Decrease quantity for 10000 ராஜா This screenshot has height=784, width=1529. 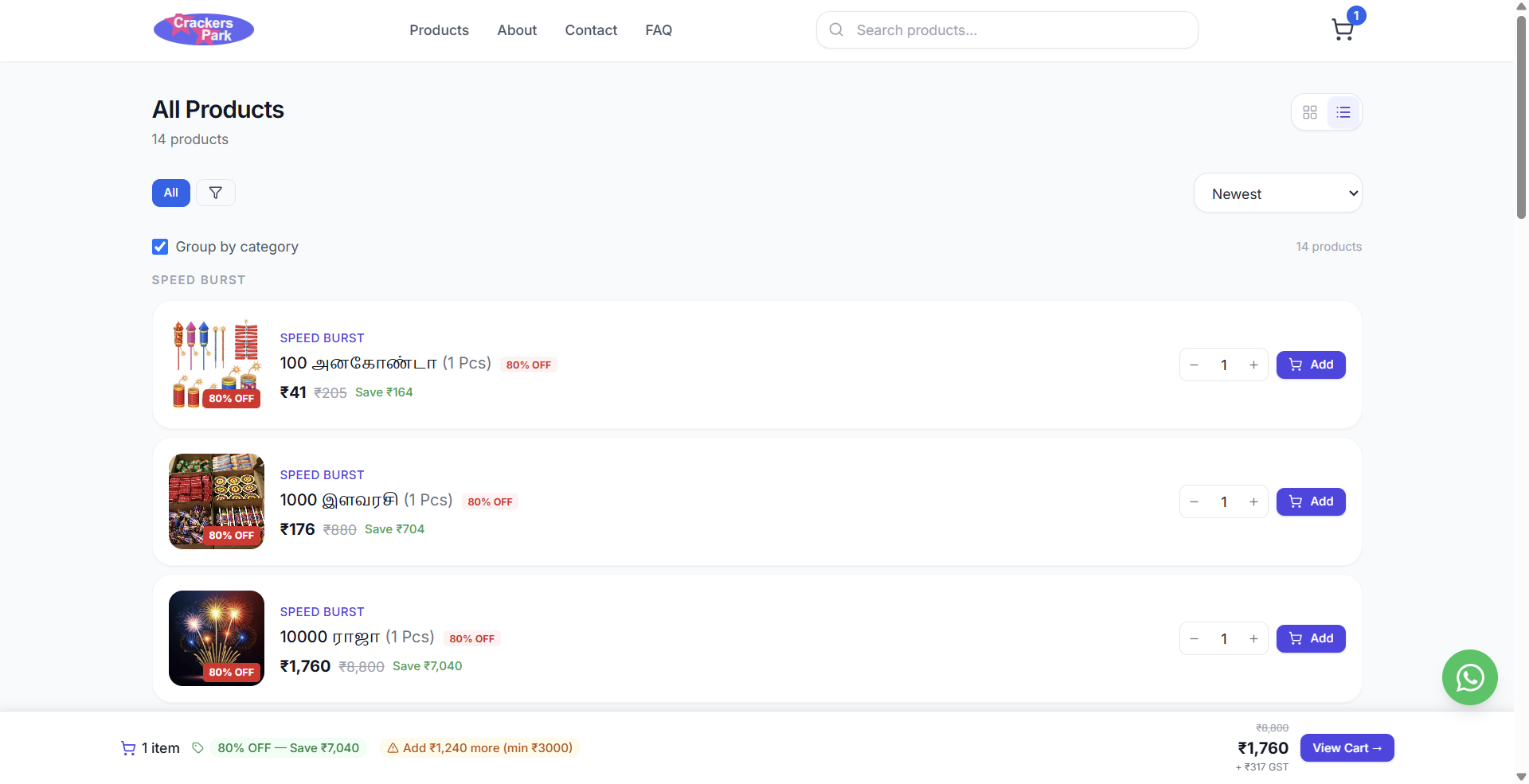[1195, 639]
